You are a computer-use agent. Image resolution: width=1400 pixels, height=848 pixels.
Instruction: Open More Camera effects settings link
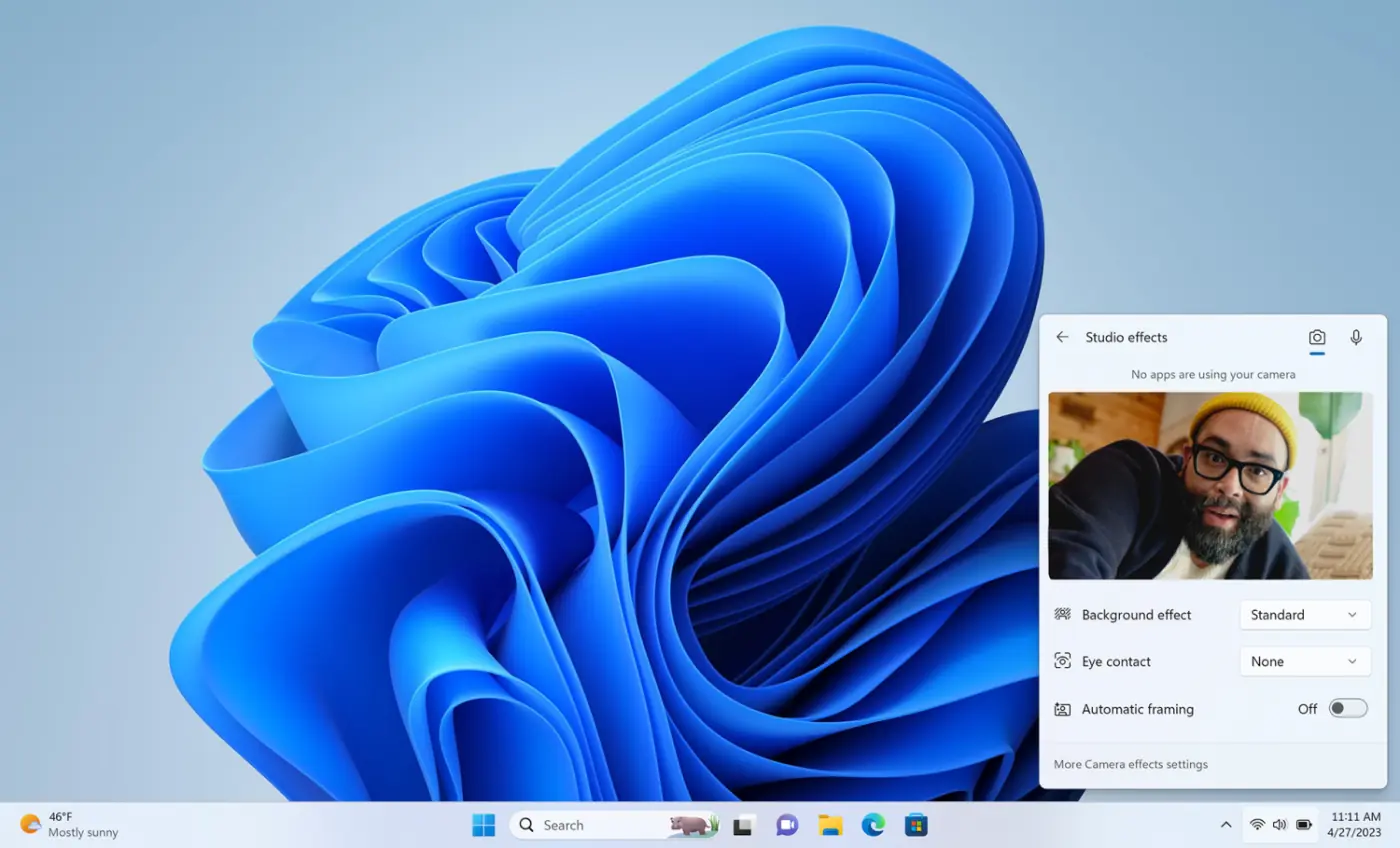click(1130, 764)
